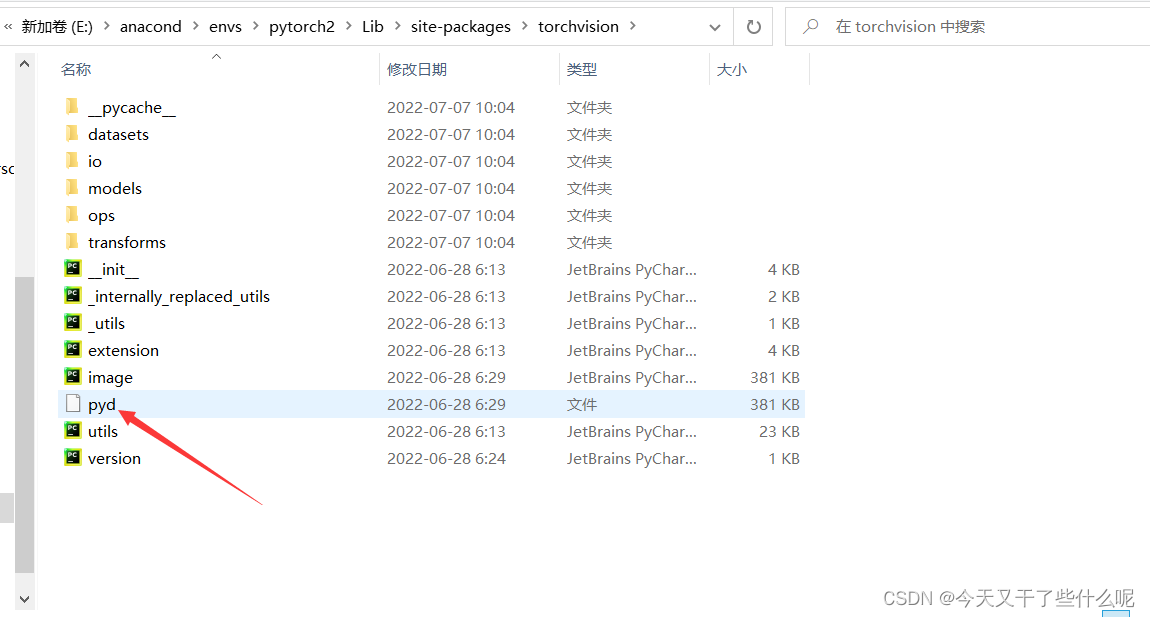Click the torchvision breadcrumb segment
The width and height of the screenshot is (1150, 617).
tap(578, 27)
